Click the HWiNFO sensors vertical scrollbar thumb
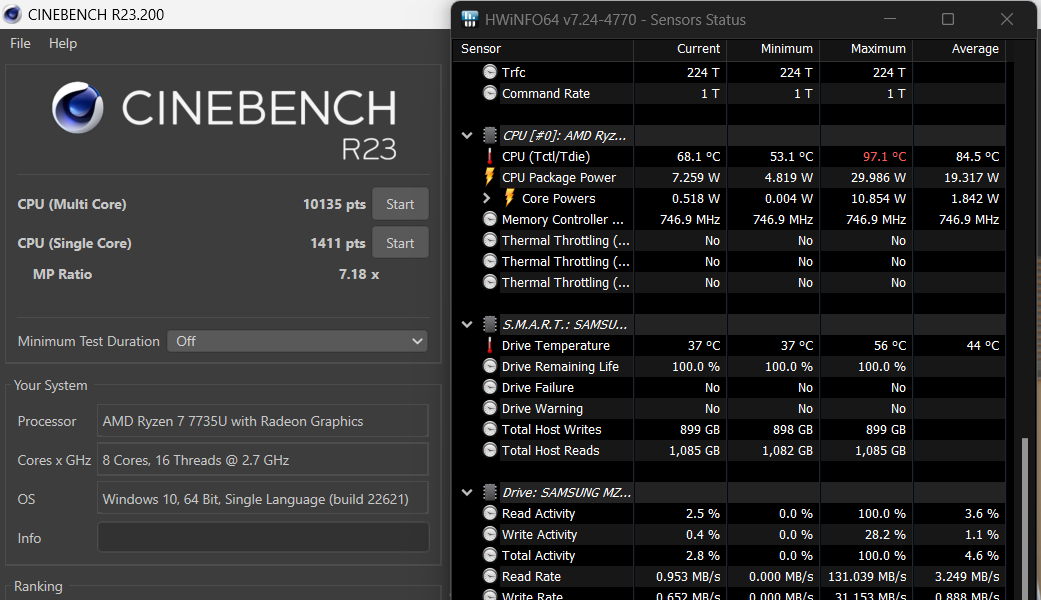The width and height of the screenshot is (1041, 600). (x=1025, y=518)
